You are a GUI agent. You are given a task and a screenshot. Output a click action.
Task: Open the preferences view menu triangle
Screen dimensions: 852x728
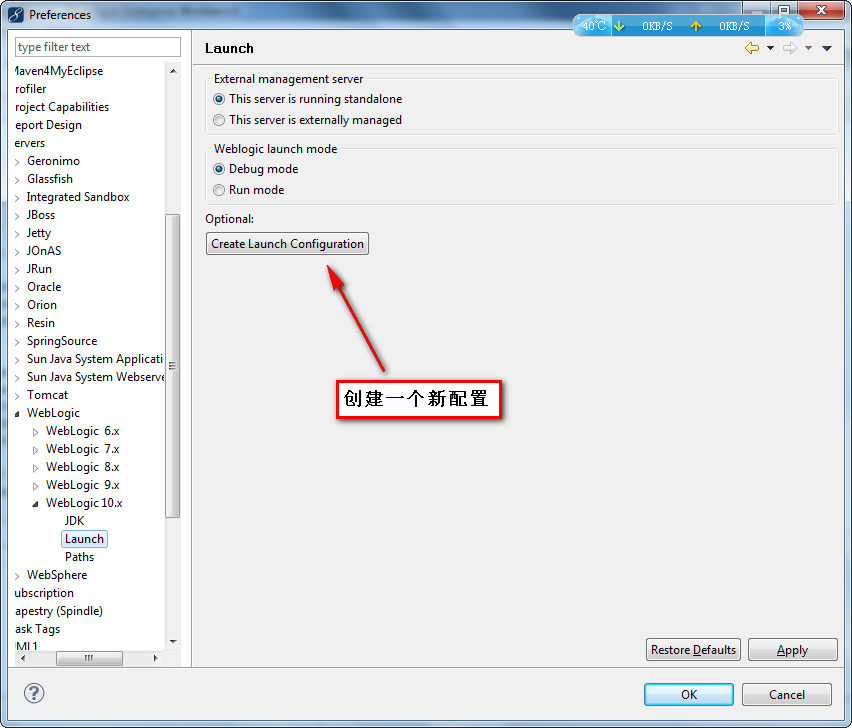click(826, 48)
